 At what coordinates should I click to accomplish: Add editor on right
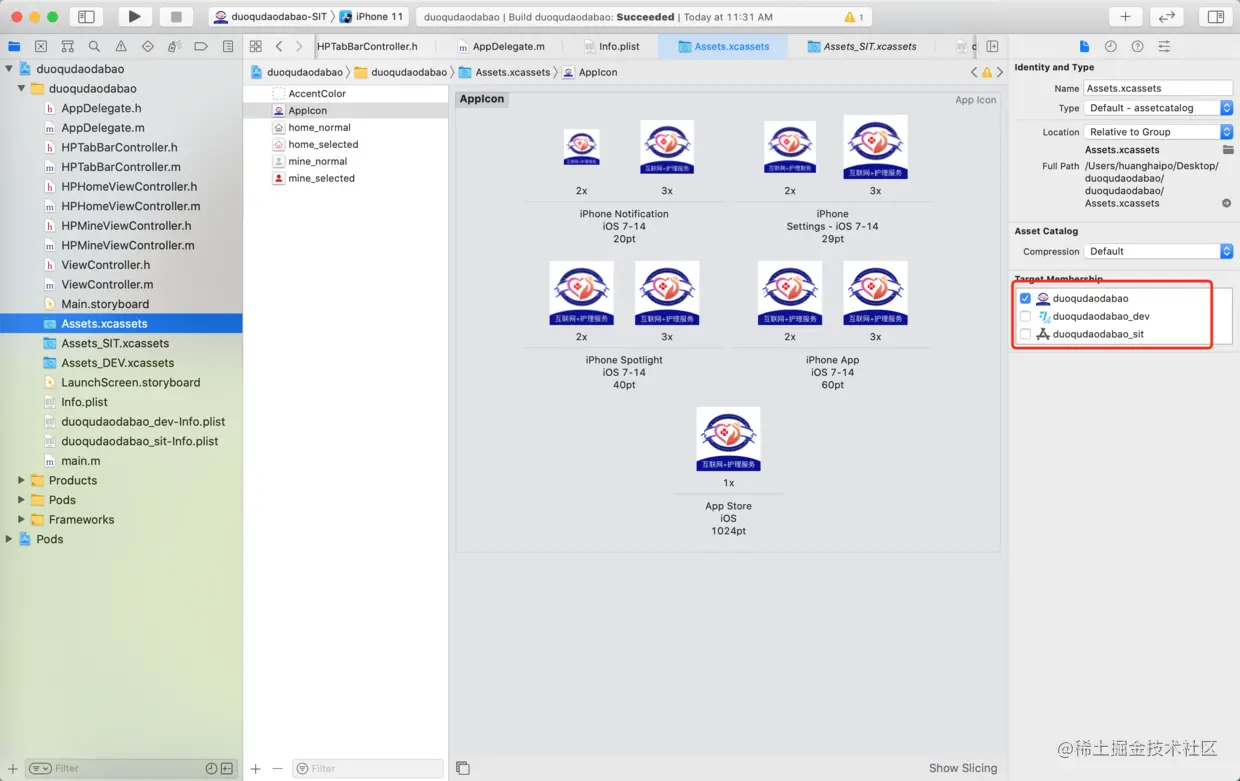(992, 46)
